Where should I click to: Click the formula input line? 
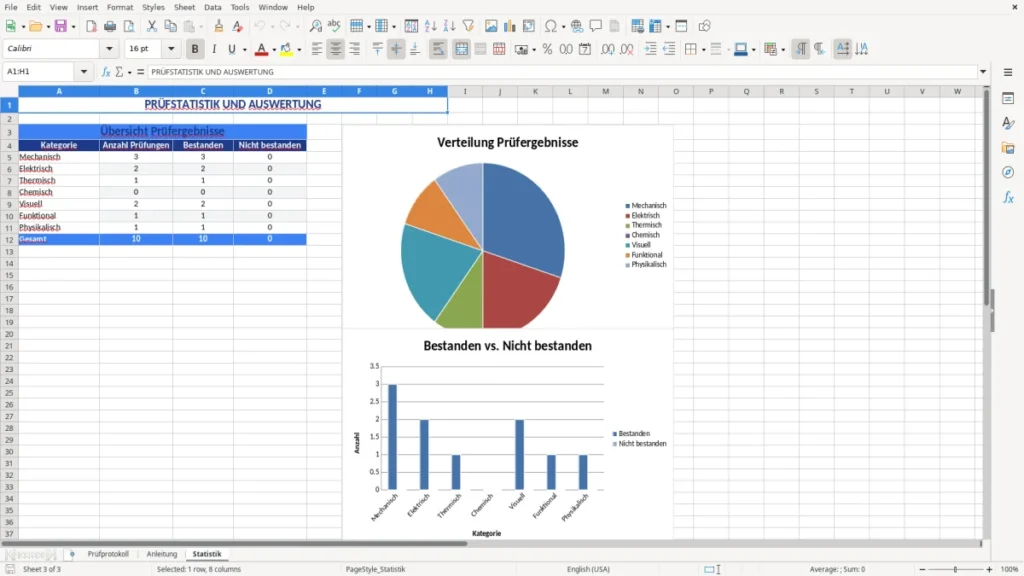pyautogui.click(x=562, y=72)
